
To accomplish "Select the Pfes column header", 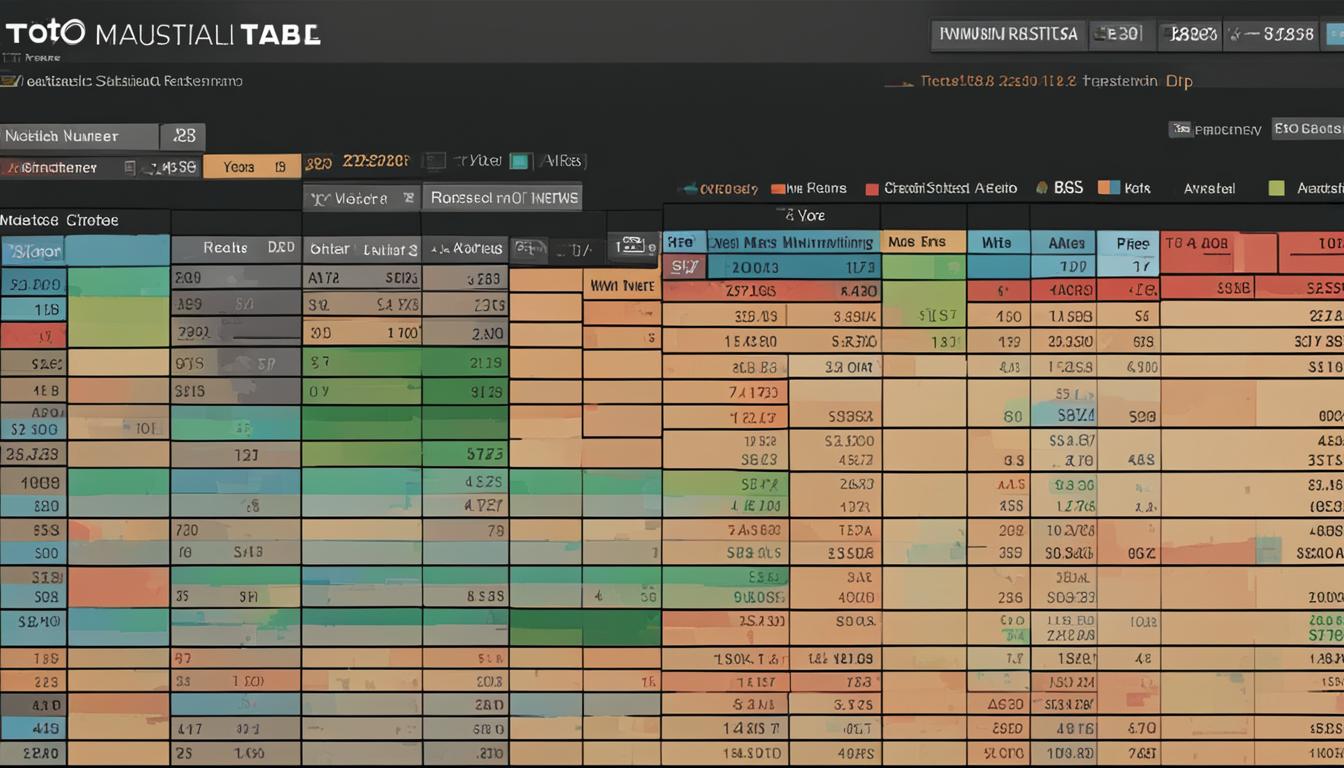I will click(x=1129, y=243).
